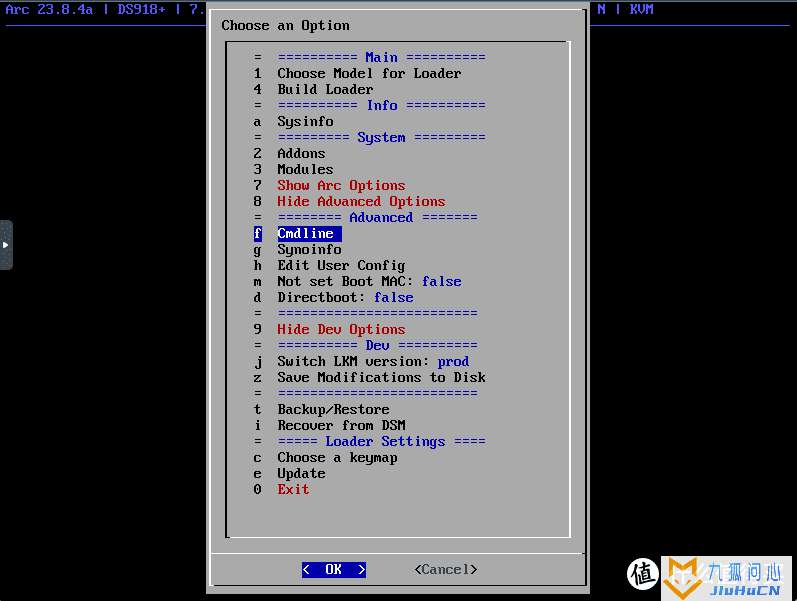Select Recover from DSM
This screenshot has height=601, width=797.
tap(341, 426)
